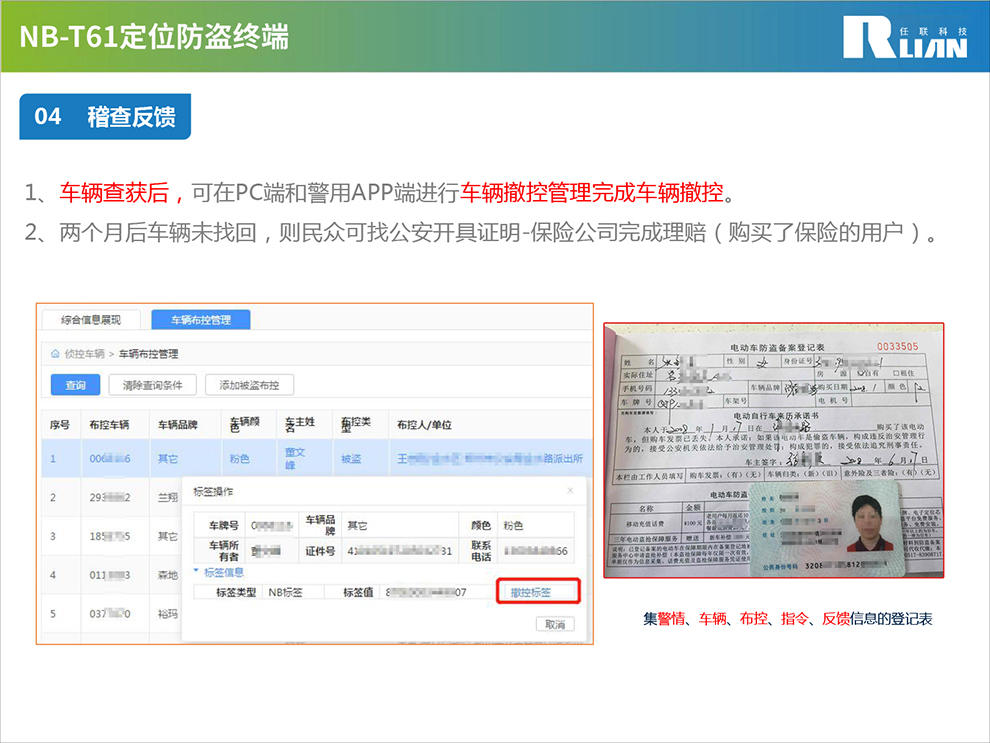
Task: Collapse the 标签信息 section triangle
Action: click(x=196, y=572)
